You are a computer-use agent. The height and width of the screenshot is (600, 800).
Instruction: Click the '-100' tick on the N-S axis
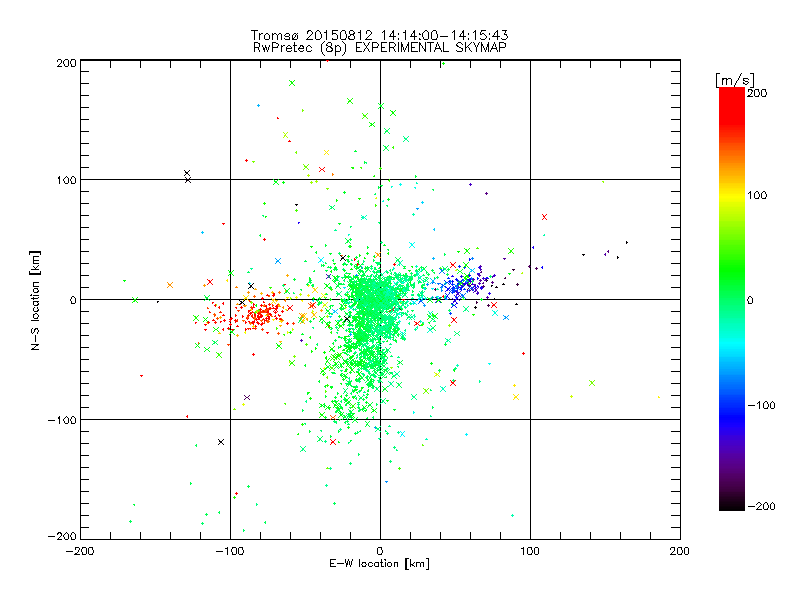[x=62, y=420]
